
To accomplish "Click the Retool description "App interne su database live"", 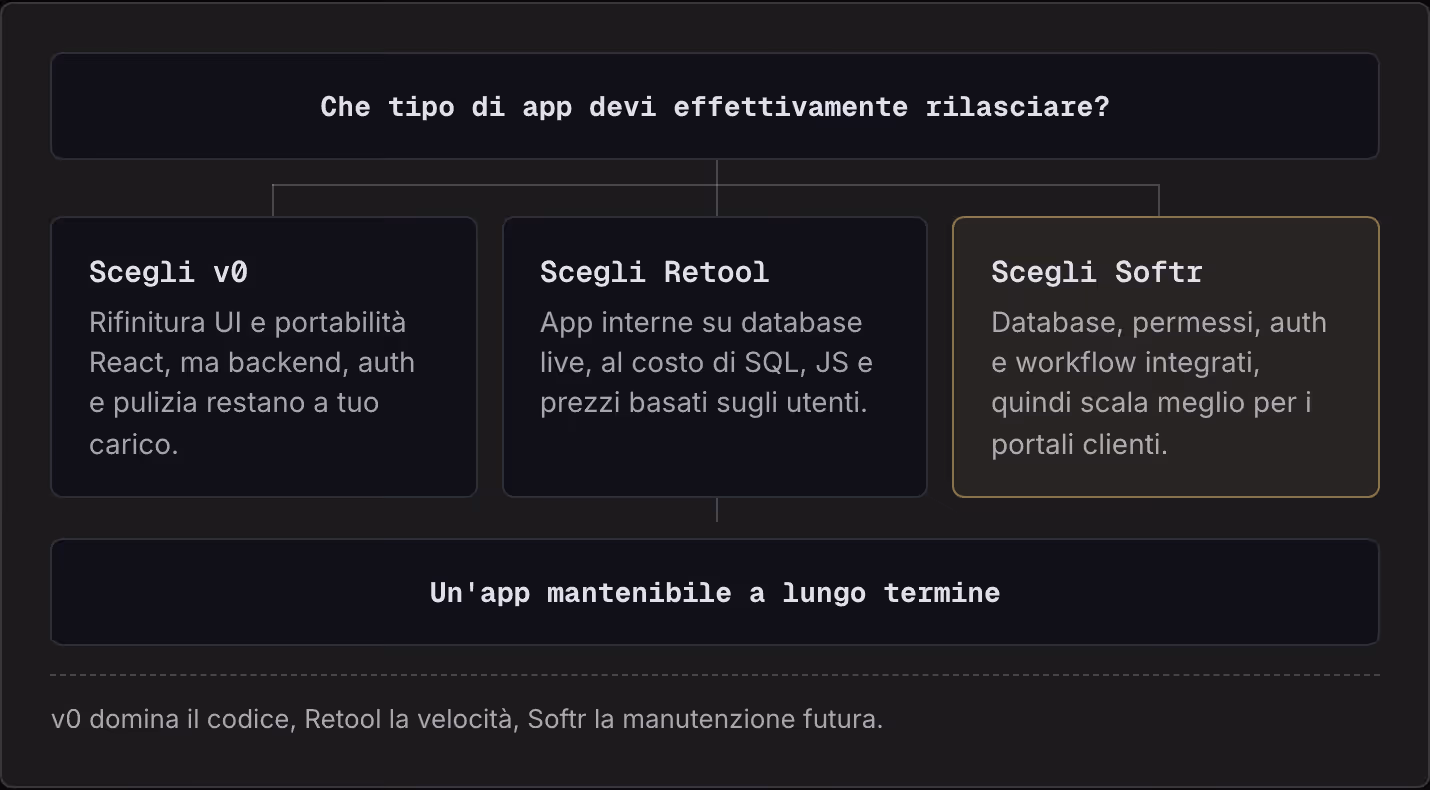I will pos(706,363).
